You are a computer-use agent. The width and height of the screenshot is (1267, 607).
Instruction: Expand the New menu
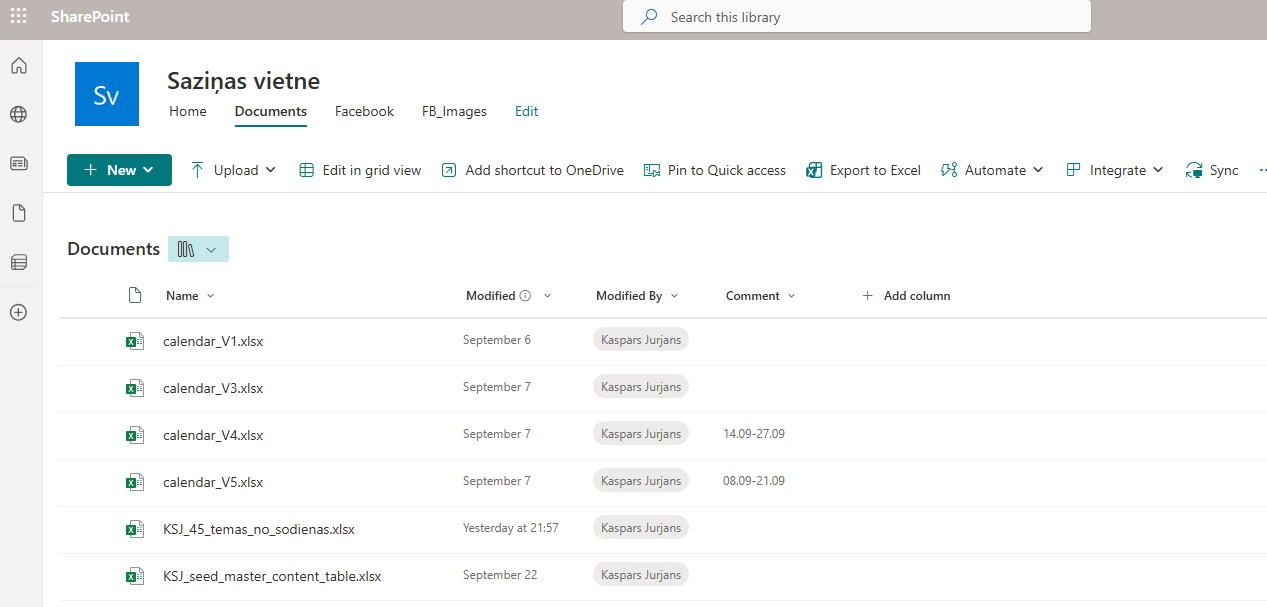119,170
